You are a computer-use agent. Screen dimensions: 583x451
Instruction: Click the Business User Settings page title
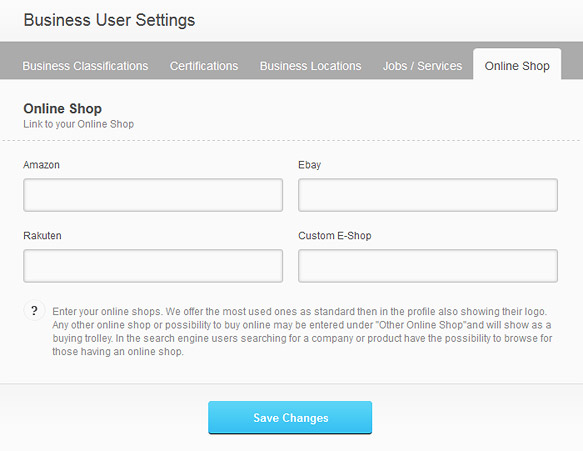(109, 20)
